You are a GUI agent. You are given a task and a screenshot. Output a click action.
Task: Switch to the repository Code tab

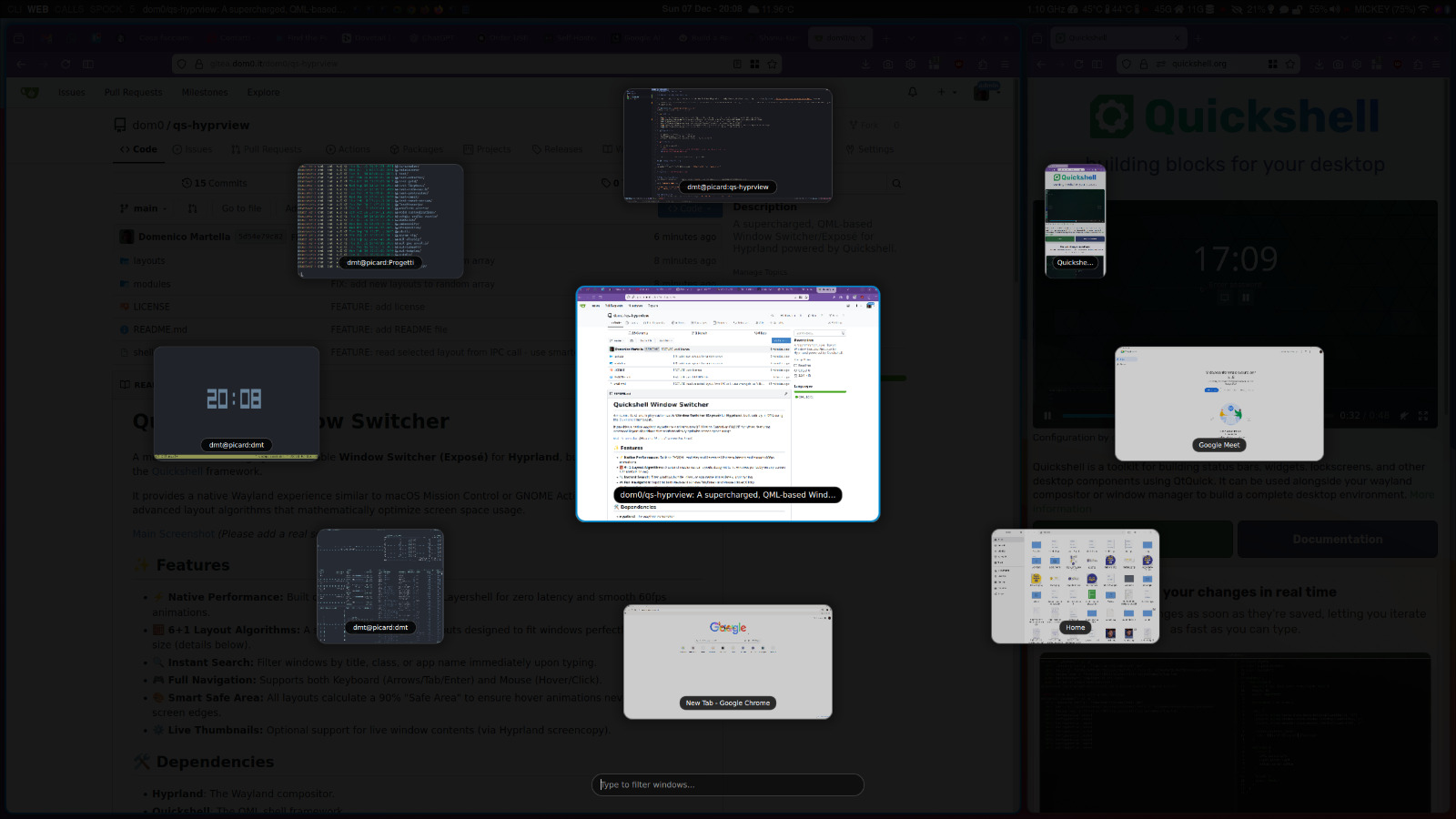(139, 149)
